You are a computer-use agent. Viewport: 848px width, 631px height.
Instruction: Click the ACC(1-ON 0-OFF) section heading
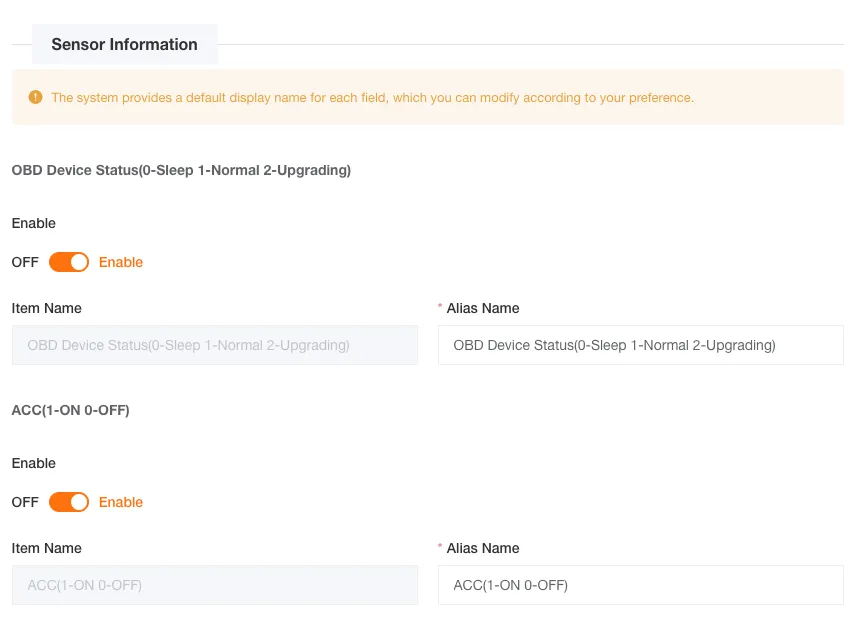coord(70,410)
